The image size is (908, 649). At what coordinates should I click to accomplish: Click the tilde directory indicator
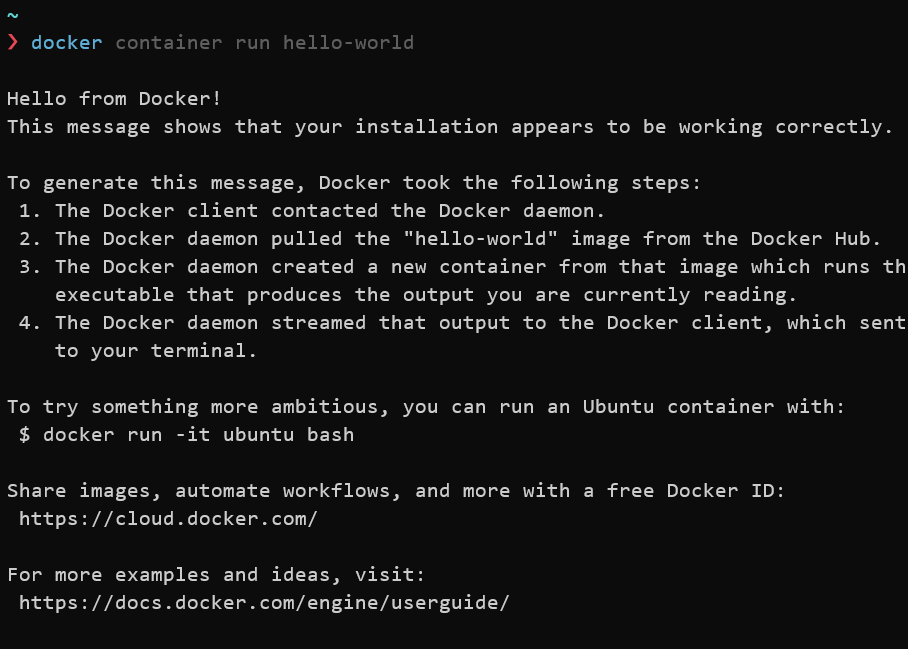tap(13, 16)
